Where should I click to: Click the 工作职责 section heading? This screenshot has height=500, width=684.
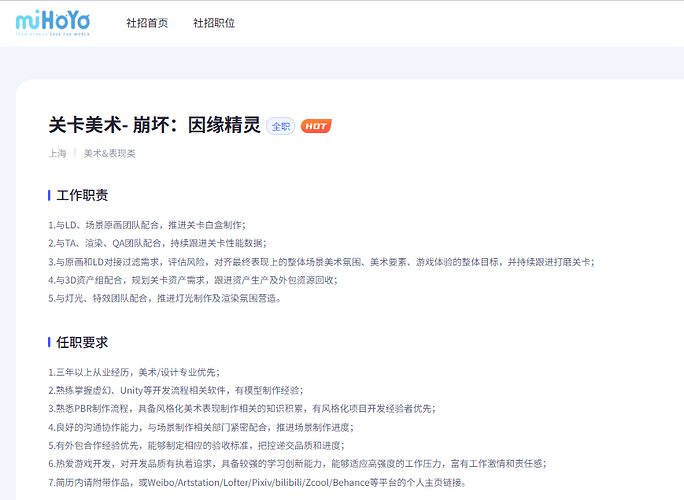coord(82,195)
